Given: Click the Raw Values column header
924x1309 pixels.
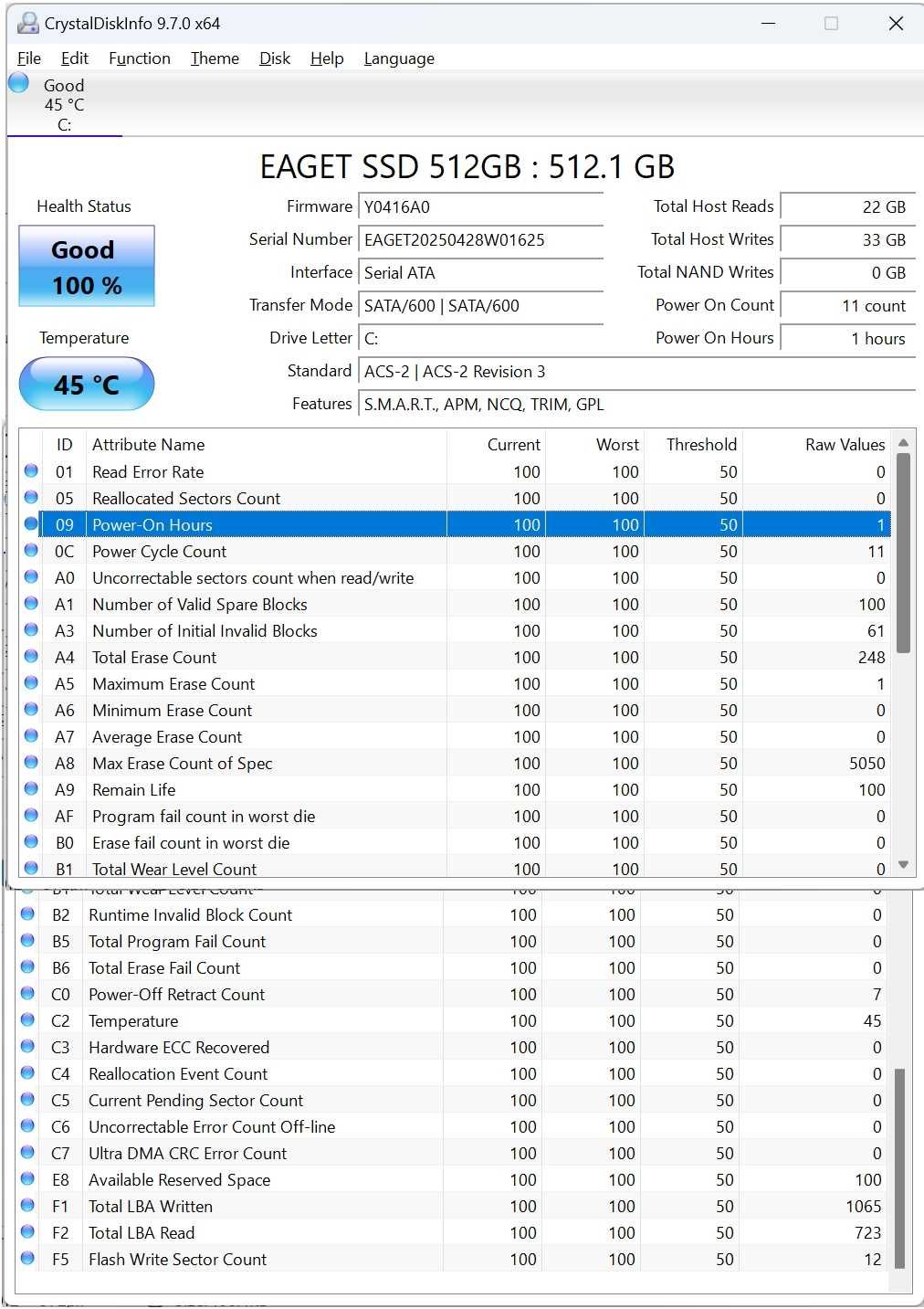Looking at the screenshot, I should (817, 445).
